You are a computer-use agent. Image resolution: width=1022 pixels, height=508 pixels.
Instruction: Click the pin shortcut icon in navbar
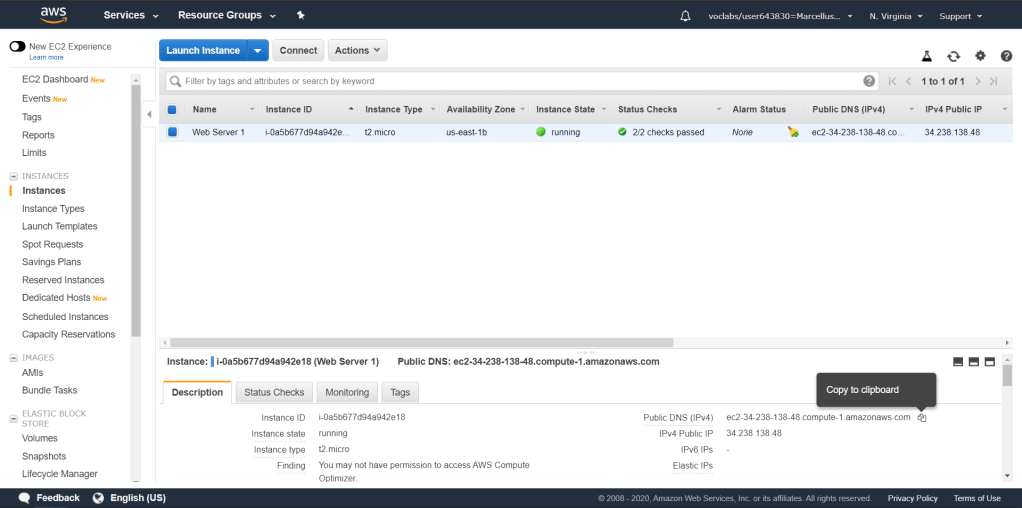pos(301,16)
